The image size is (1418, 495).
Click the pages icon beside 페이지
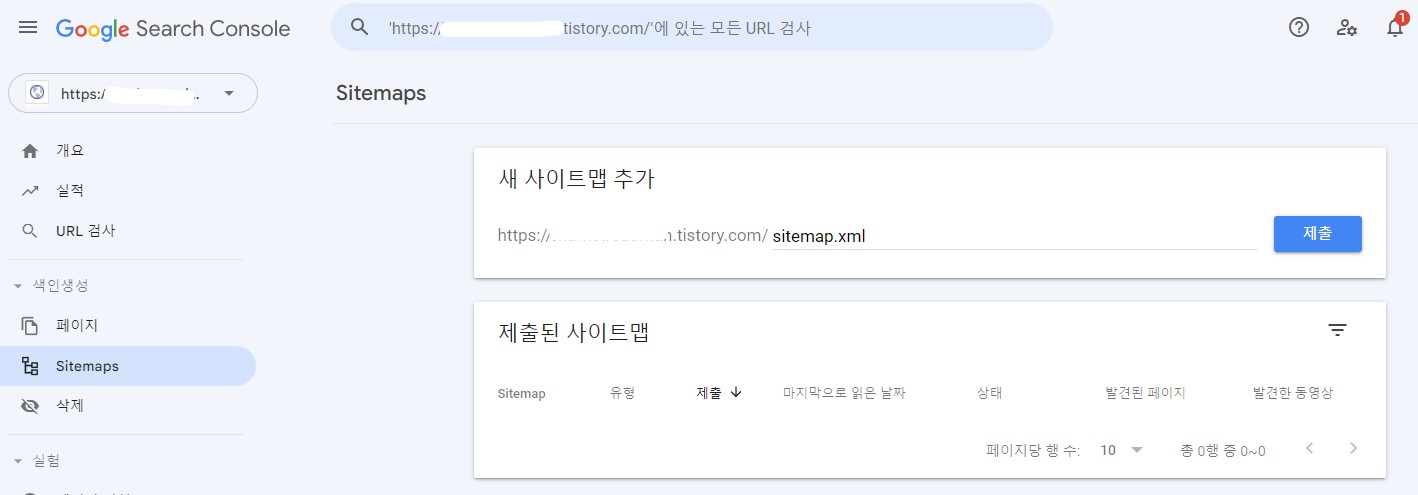[30, 326]
